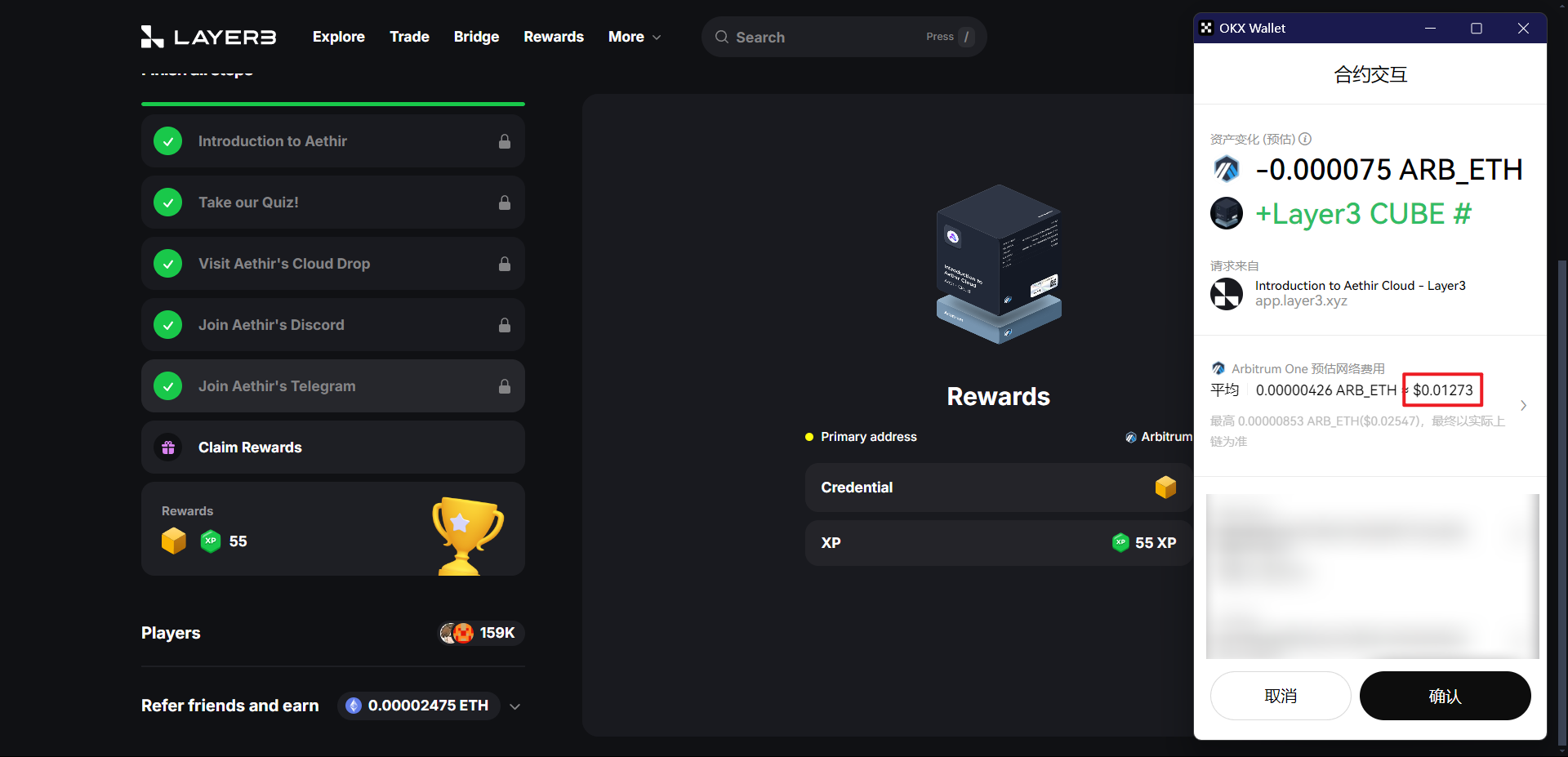Close the OKX Wallet window
Viewport: 1568px width, 757px height.
(1523, 28)
